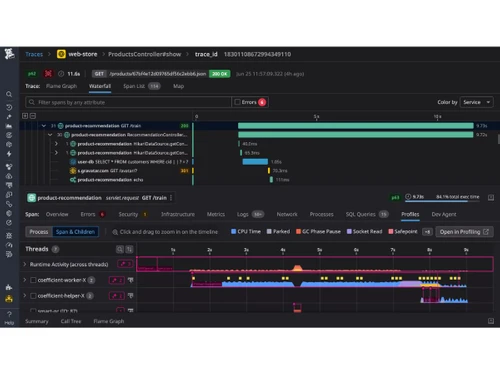The image size is (500, 375).
Task: Open the SQL Queries tab
Action: click(367, 214)
